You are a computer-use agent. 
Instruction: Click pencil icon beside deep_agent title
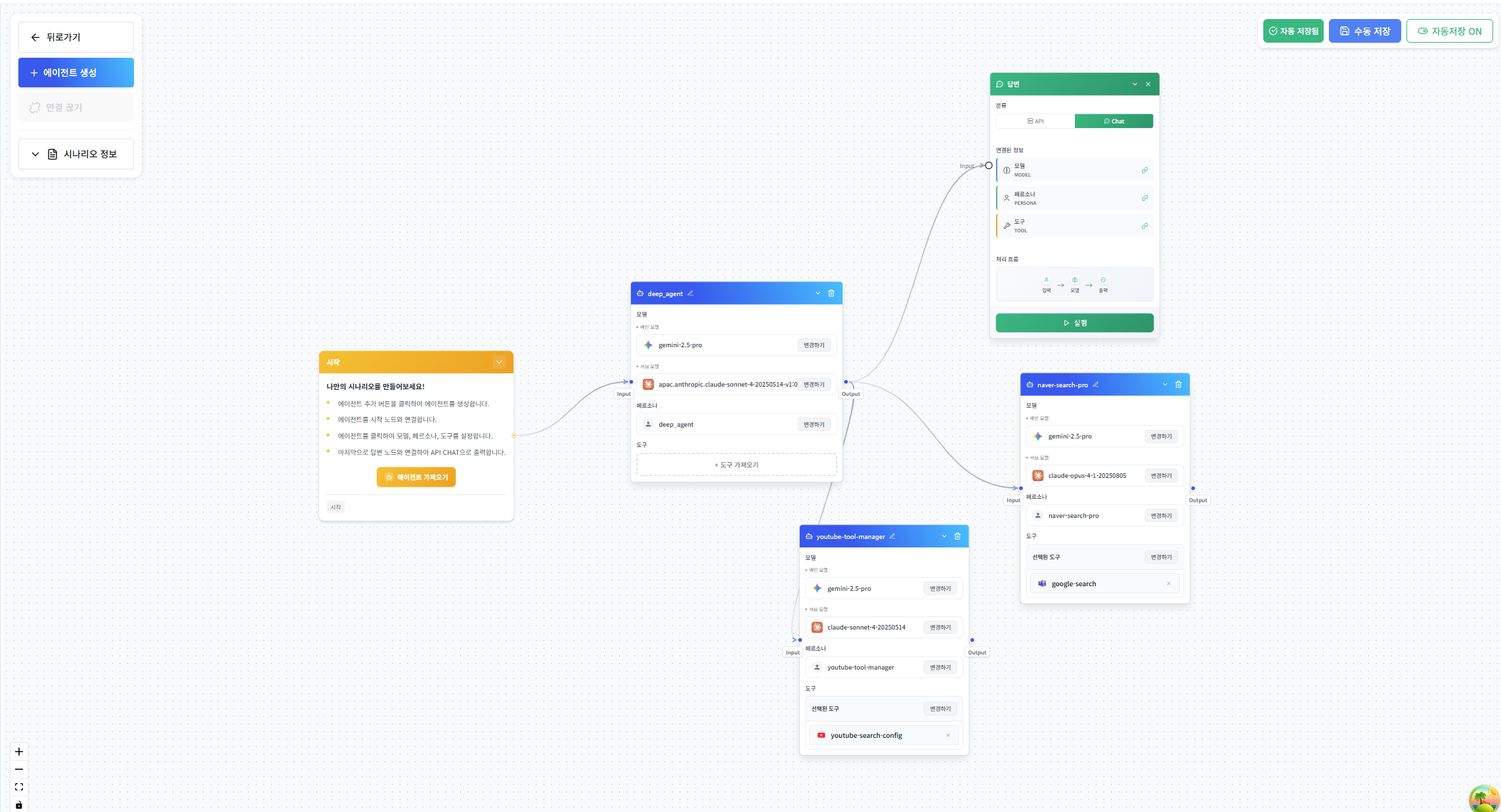(691, 293)
